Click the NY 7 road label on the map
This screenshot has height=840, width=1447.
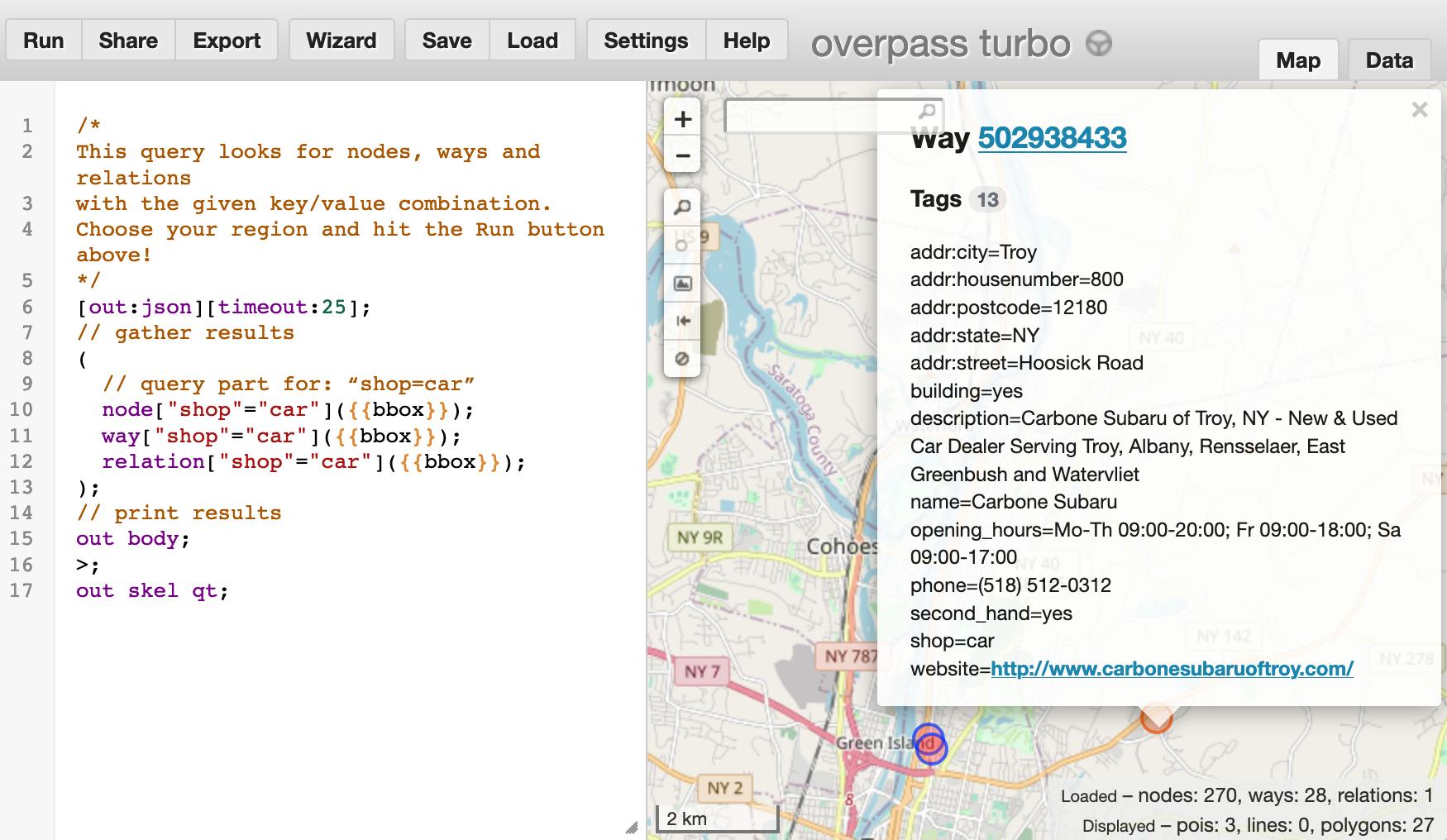pyautogui.click(x=702, y=671)
